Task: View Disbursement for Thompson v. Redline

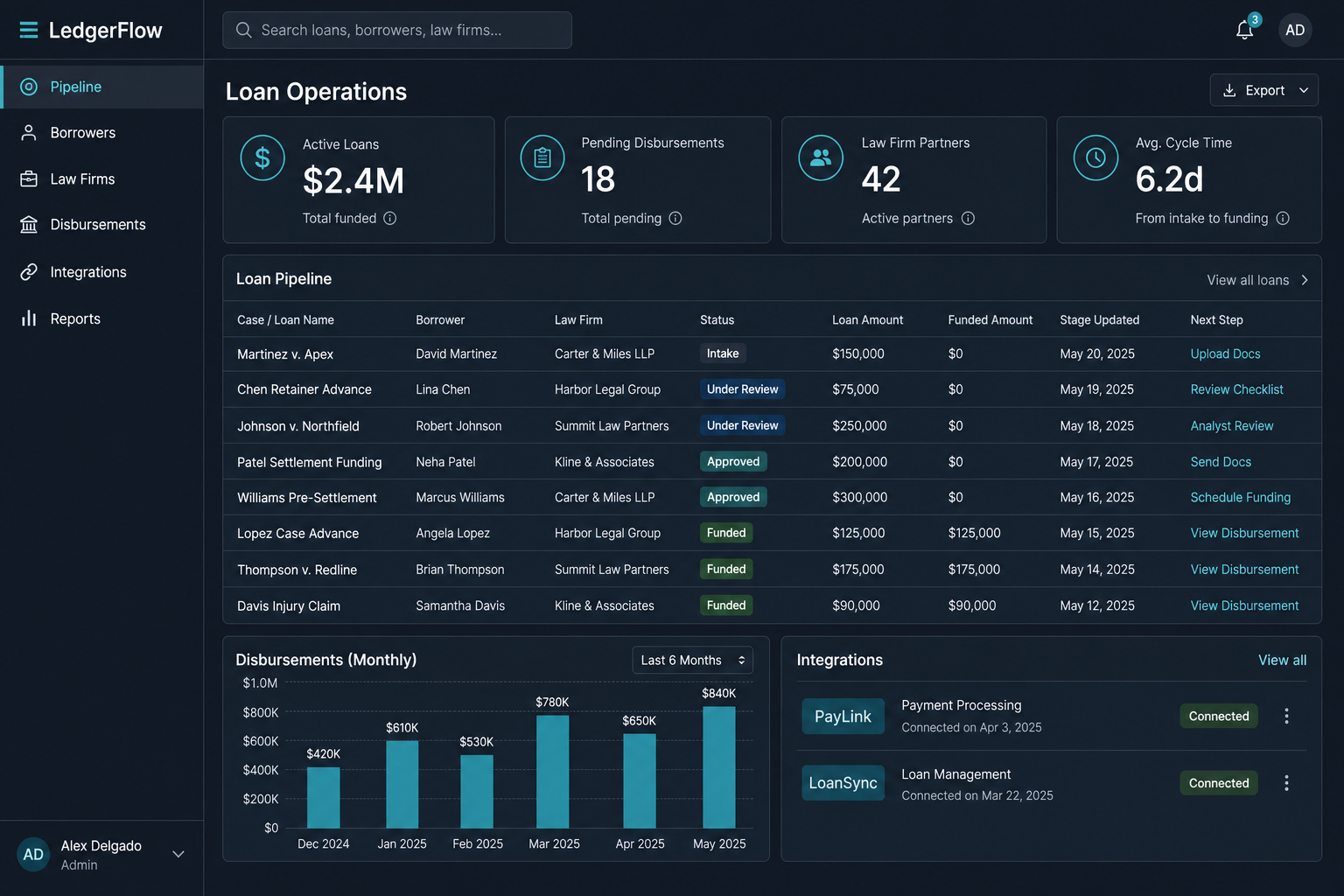Action: click(1244, 570)
